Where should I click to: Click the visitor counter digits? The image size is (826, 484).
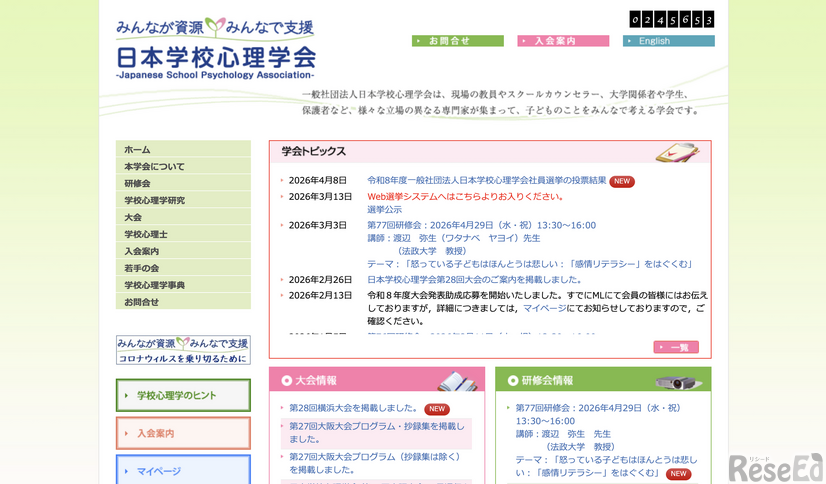(672, 20)
